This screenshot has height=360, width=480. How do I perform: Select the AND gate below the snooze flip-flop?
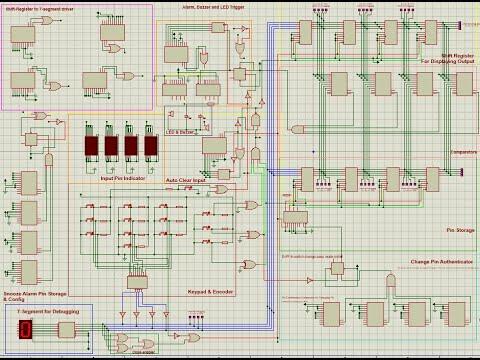click(49, 160)
